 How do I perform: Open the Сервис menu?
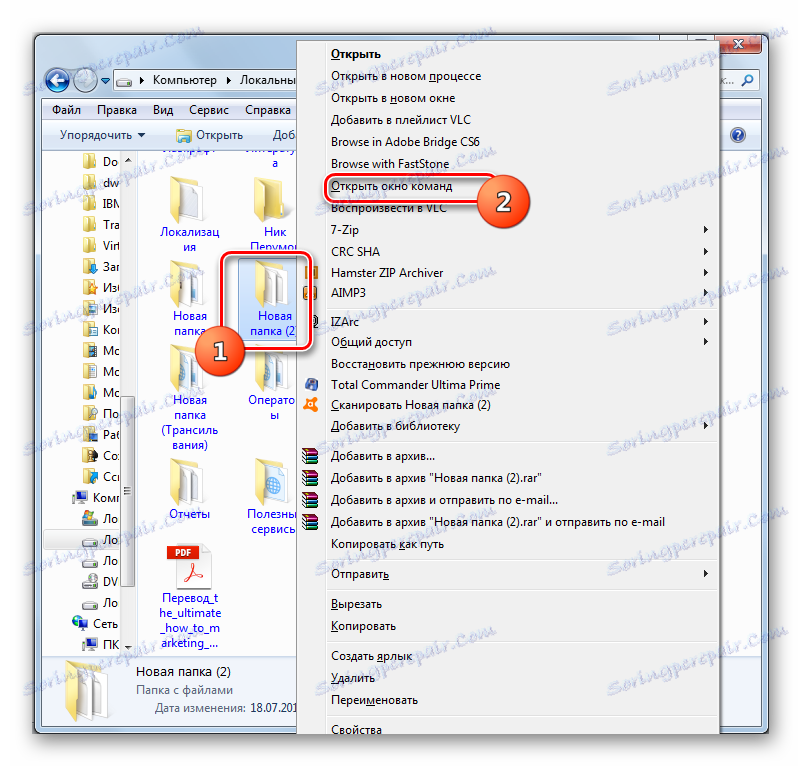[209, 110]
